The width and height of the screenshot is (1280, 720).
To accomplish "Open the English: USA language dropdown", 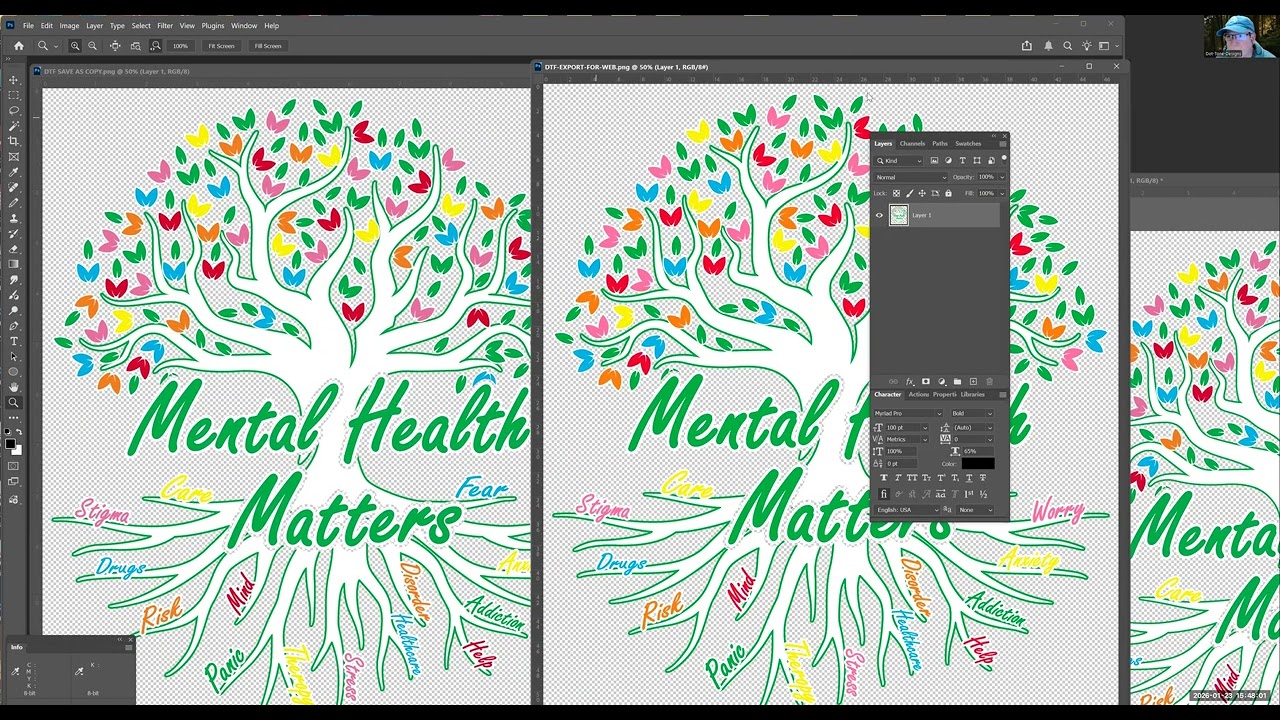I will (x=908, y=510).
